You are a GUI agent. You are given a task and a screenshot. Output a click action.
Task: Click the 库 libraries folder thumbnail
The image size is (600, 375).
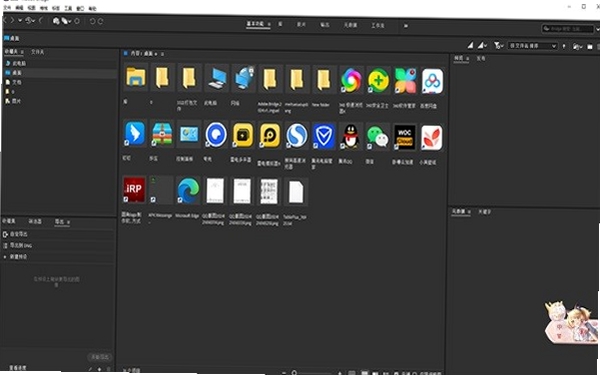(136, 77)
